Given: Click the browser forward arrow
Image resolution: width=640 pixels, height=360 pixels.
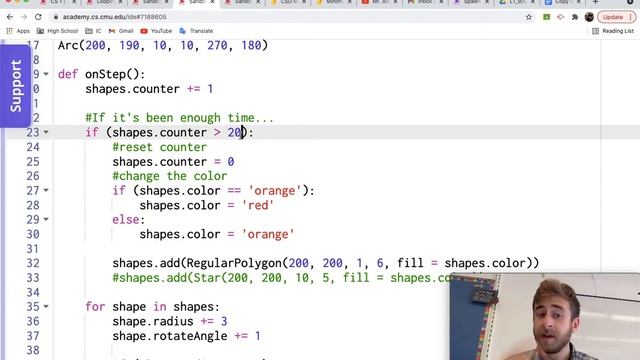Looking at the screenshot, I should (24, 17).
